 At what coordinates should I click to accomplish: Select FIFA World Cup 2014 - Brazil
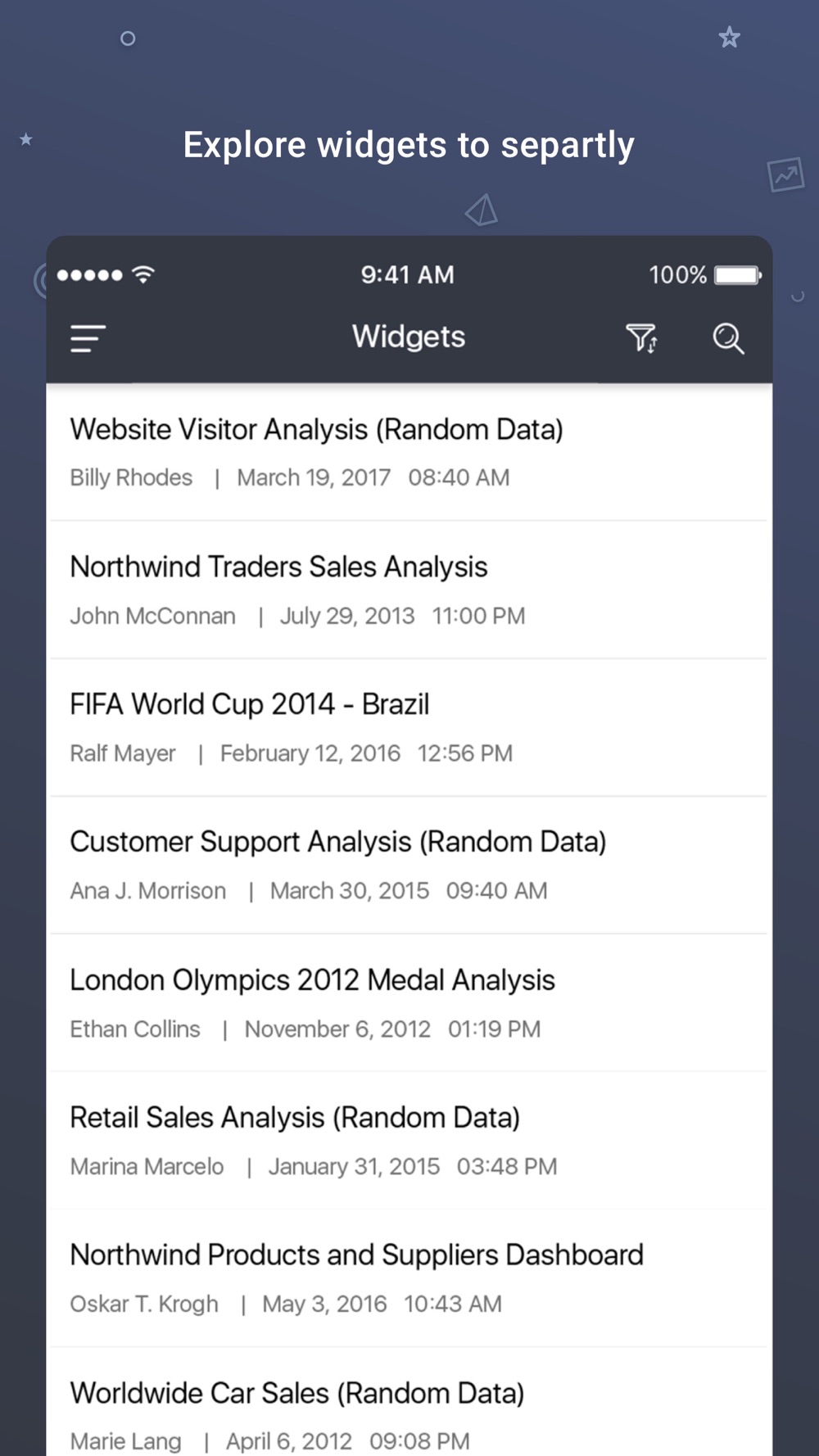pyautogui.click(x=409, y=727)
